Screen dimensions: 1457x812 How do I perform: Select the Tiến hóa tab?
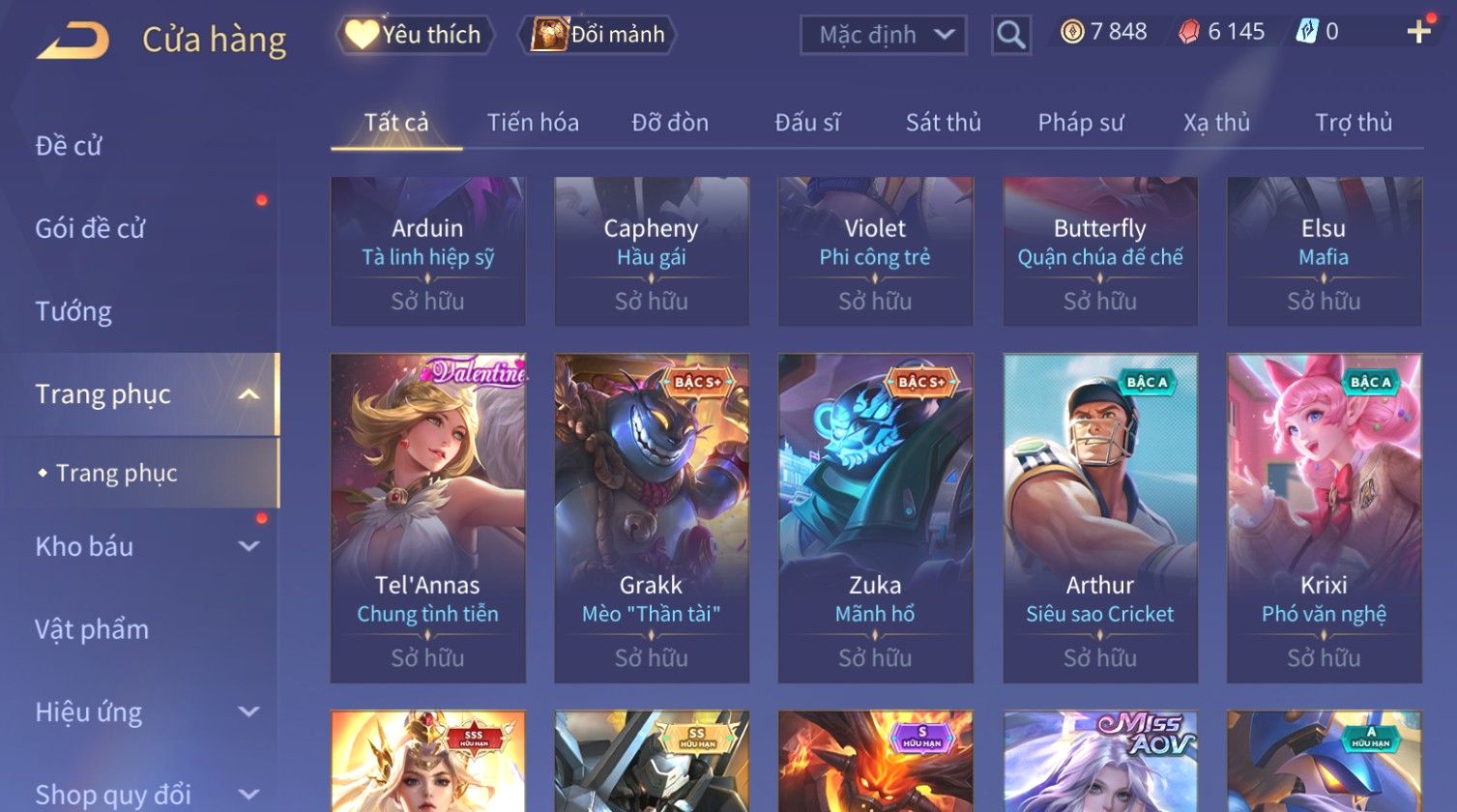533,123
